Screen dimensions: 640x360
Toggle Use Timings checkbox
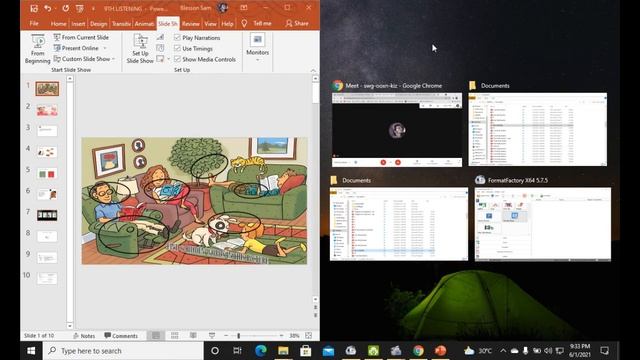click(x=177, y=48)
